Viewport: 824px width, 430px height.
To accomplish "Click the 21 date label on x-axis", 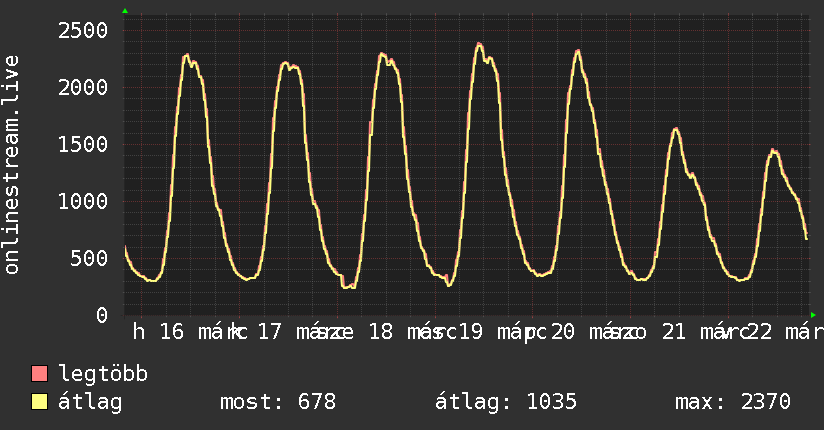I will [x=674, y=332].
